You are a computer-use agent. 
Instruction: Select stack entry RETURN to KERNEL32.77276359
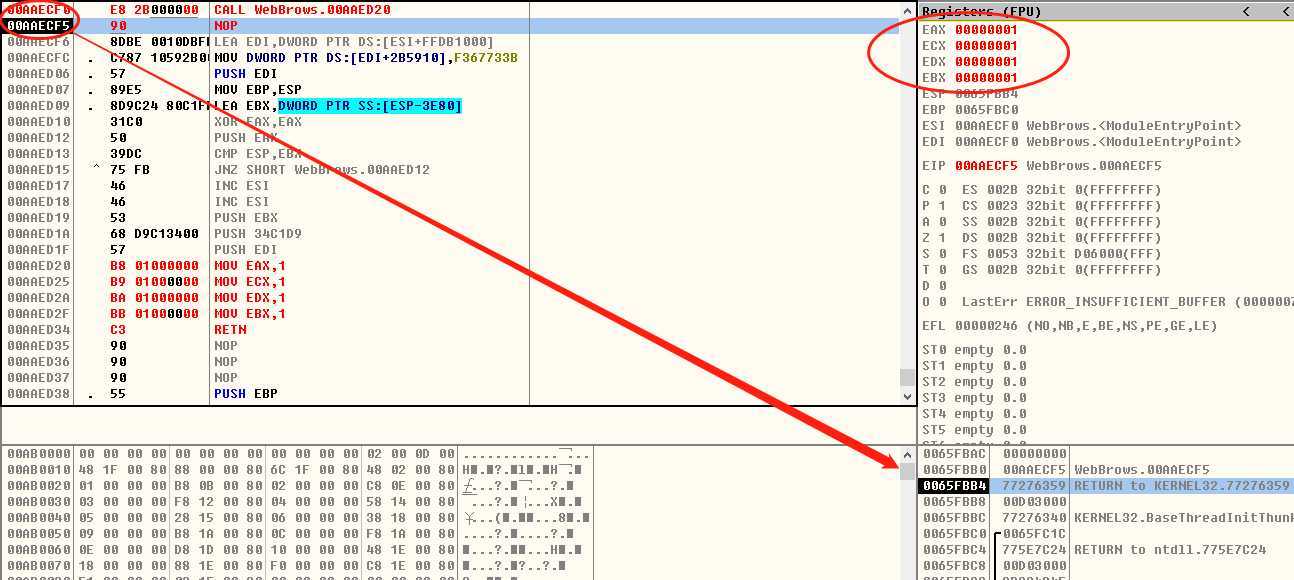tap(1105, 486)
